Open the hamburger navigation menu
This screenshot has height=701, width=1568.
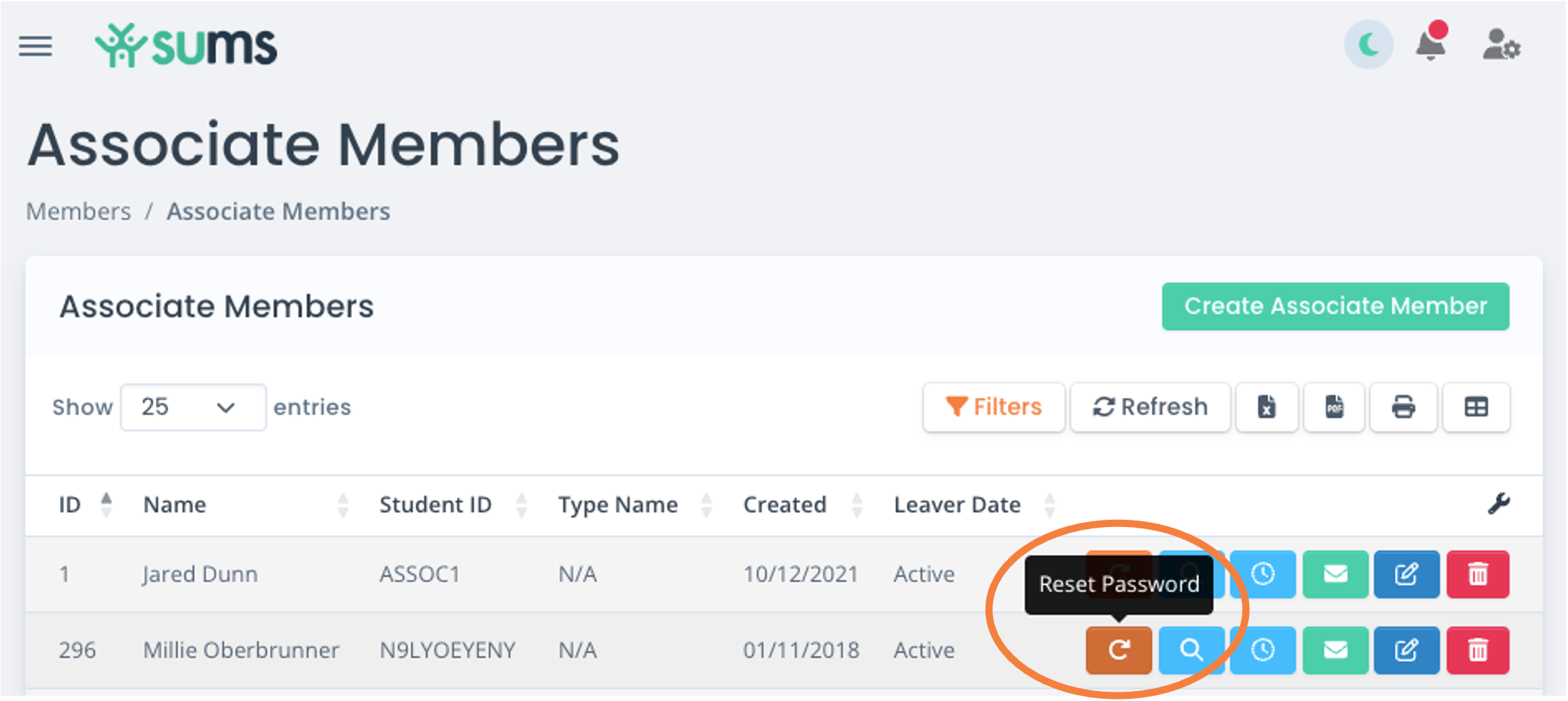pos(35,46)
